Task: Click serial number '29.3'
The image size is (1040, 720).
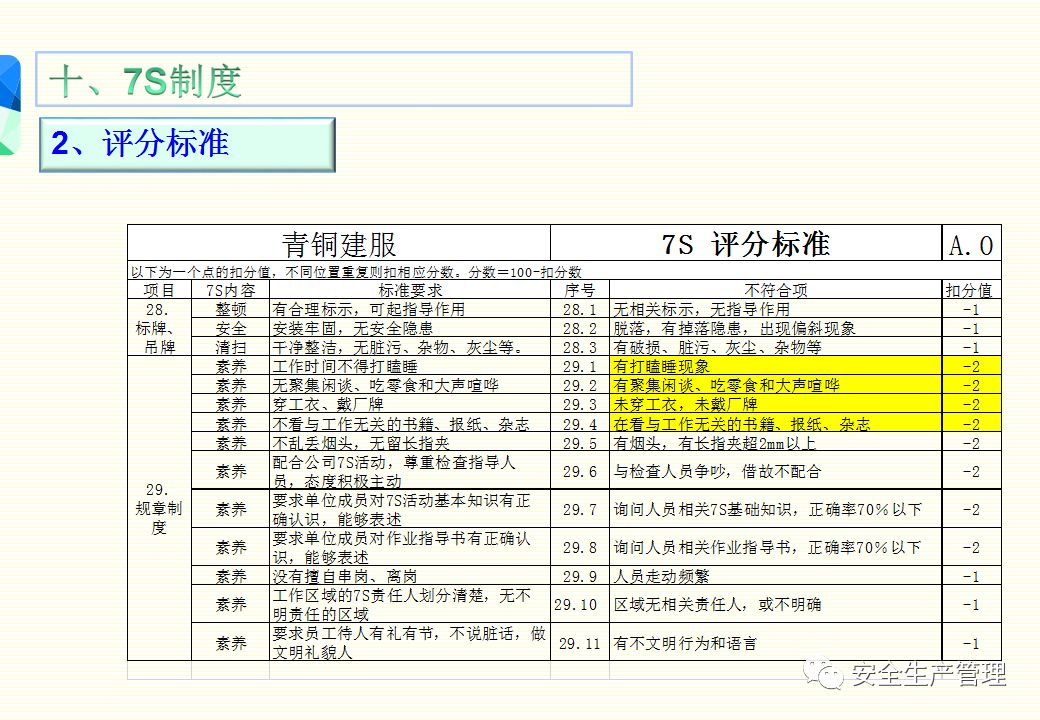Action: 580,404
